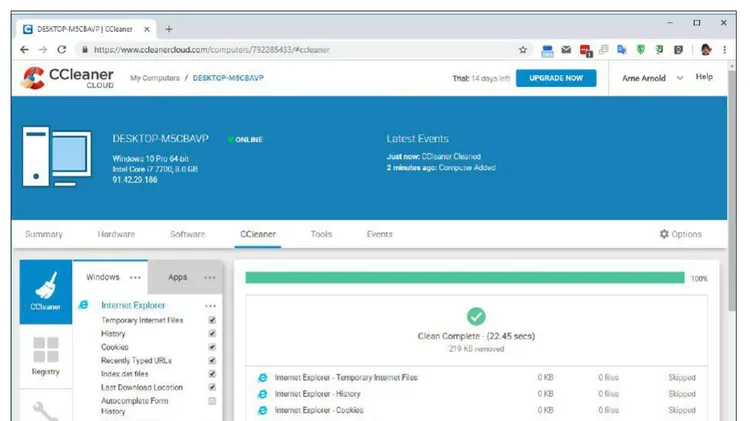Click the browser forward arrow
The image size is (750, 421).
click(43, 50)
